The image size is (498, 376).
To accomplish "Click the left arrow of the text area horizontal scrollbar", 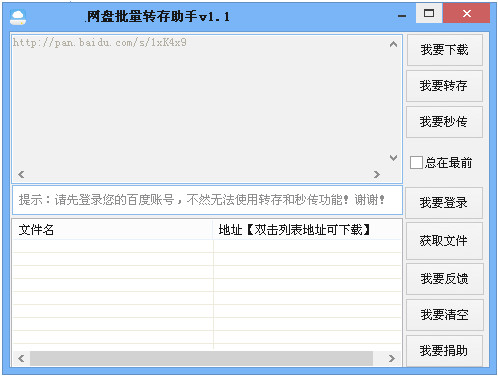I will 21,174.
